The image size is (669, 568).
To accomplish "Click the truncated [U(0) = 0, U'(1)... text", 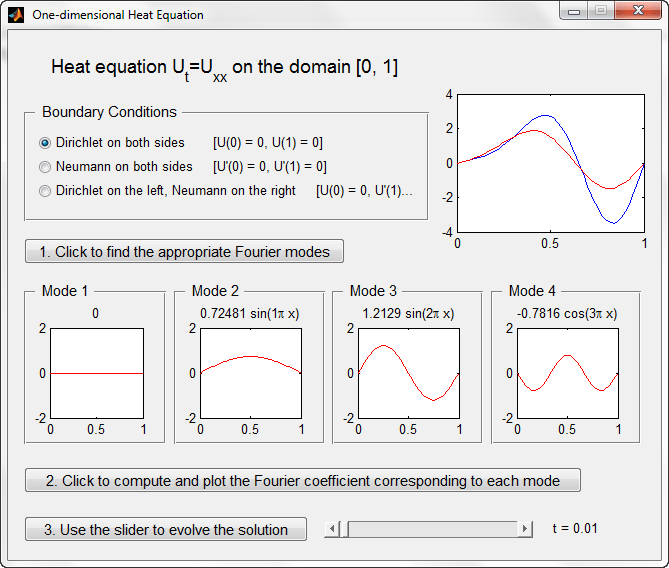I will 364,190.
